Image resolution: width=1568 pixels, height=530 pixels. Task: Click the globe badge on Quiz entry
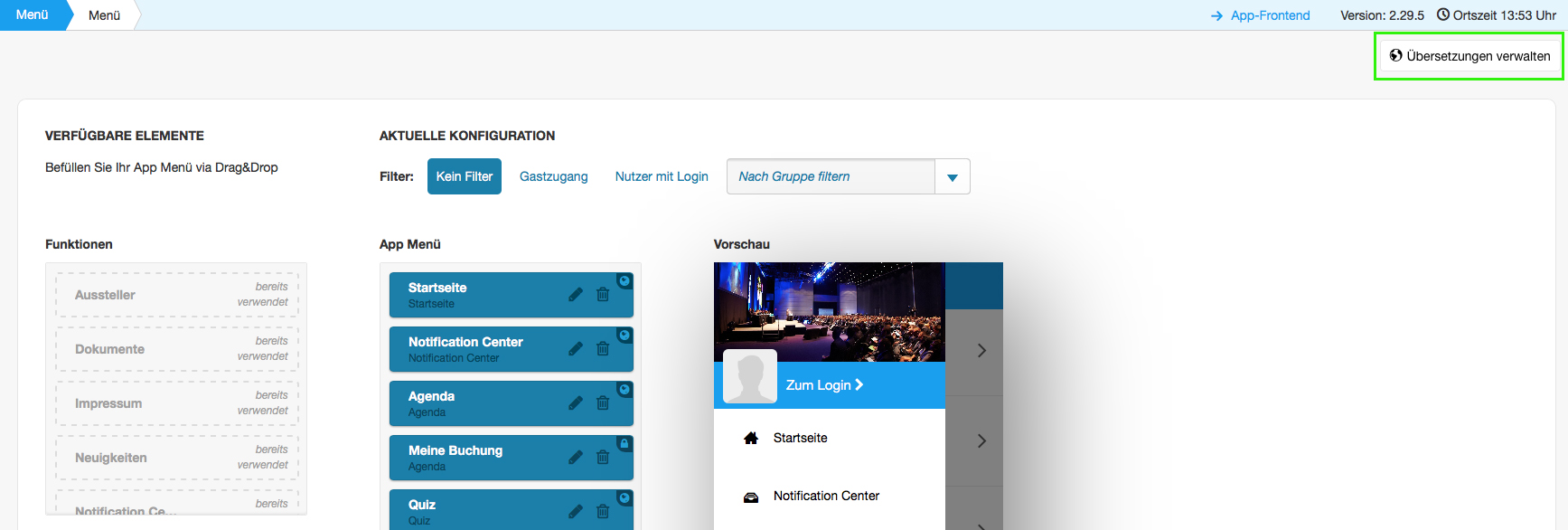tap(624, 497)
